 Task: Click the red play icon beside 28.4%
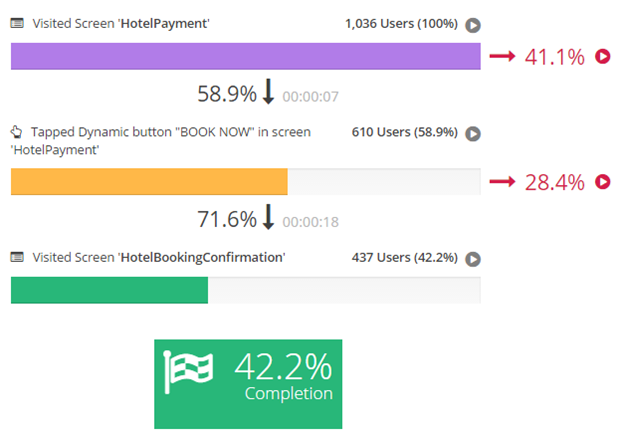pyautogui.click(x=602, y=182)
